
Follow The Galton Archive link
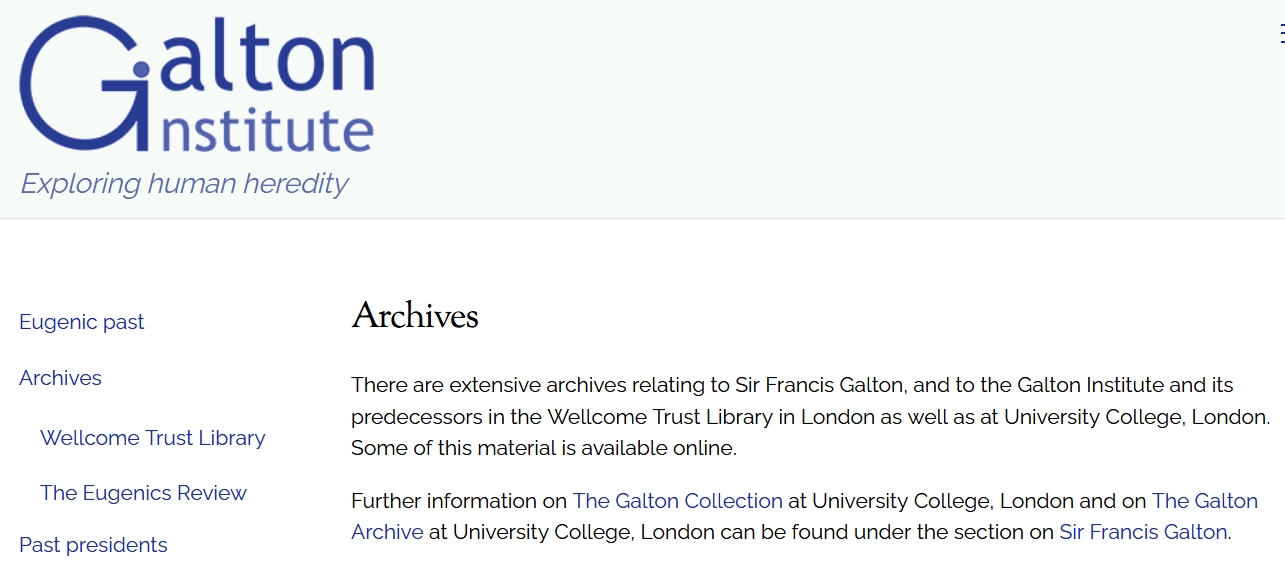(x=804, y=516)
